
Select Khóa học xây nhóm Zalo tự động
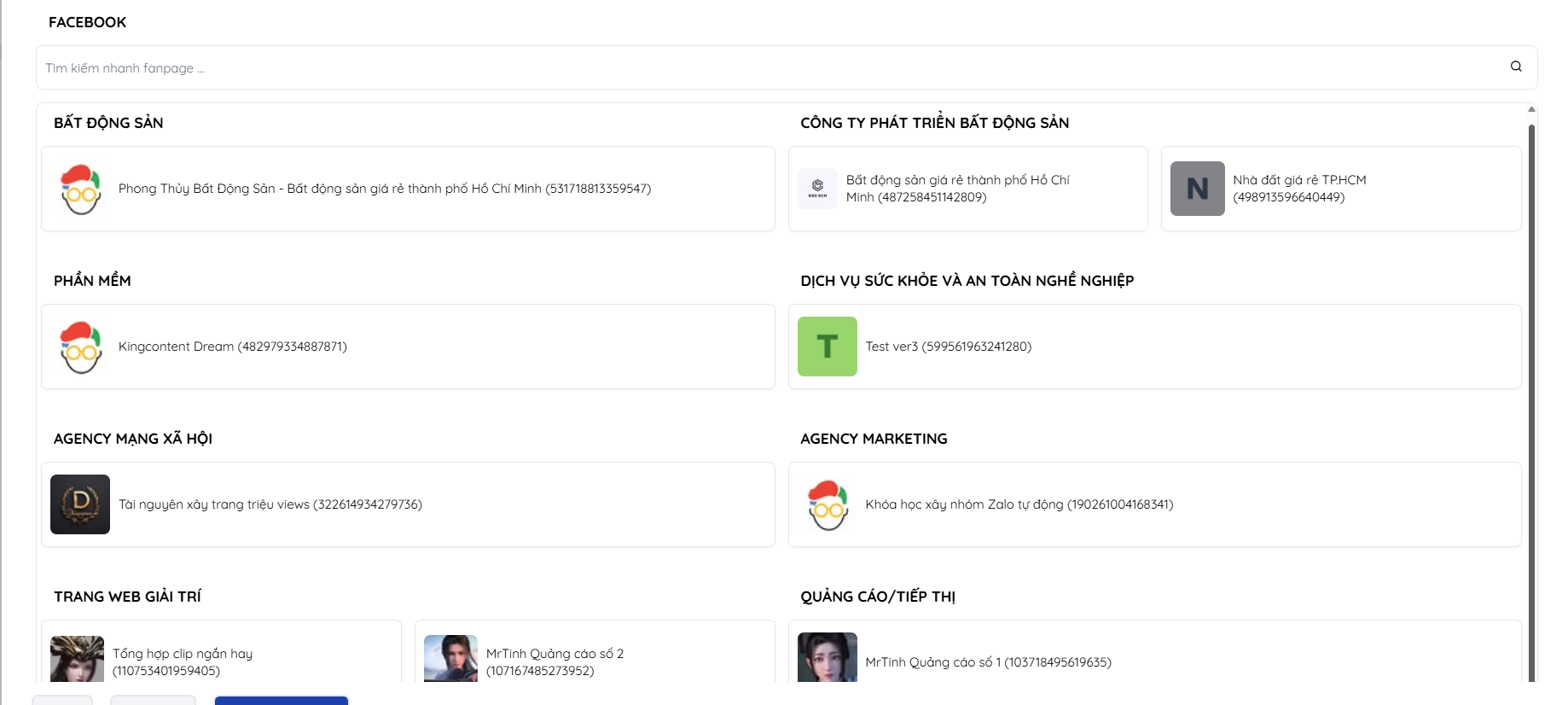[1019, 504]
